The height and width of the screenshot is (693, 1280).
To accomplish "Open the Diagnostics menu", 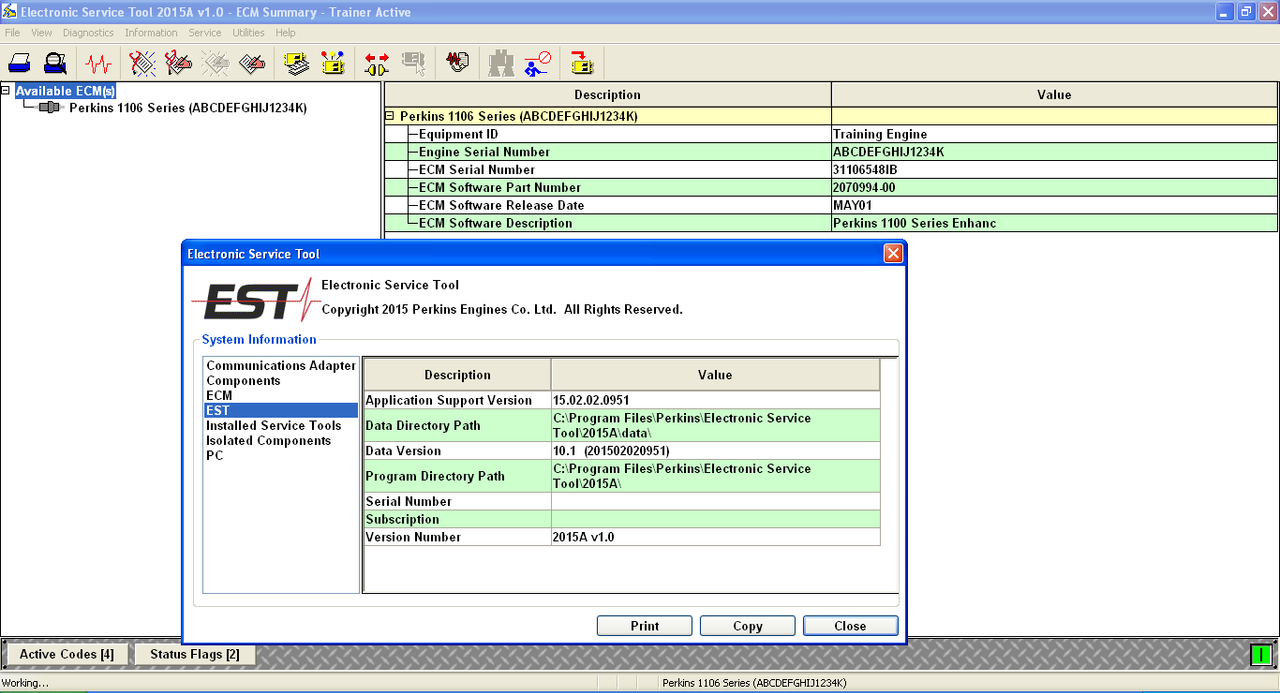I will 88,33.
